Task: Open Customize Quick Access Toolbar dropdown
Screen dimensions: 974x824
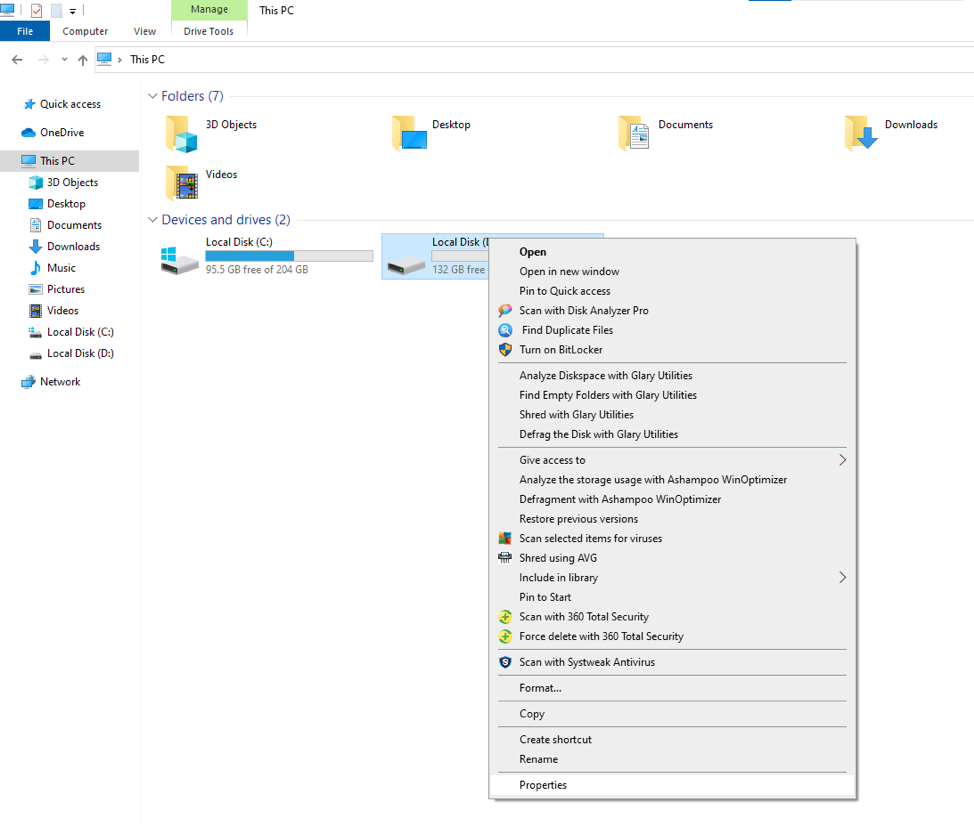Action: (x=73, y=11)
